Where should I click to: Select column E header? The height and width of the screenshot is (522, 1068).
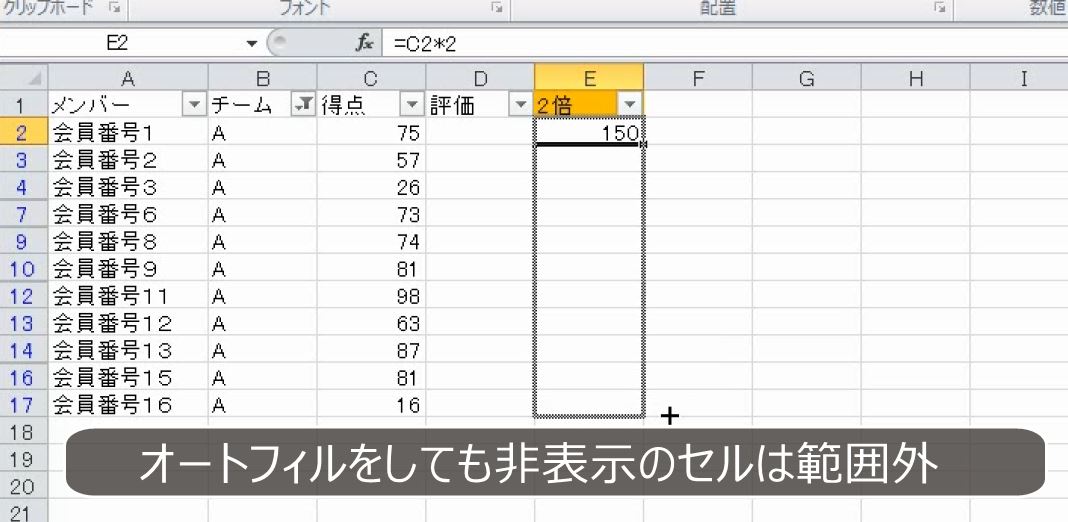click(589, 78)
